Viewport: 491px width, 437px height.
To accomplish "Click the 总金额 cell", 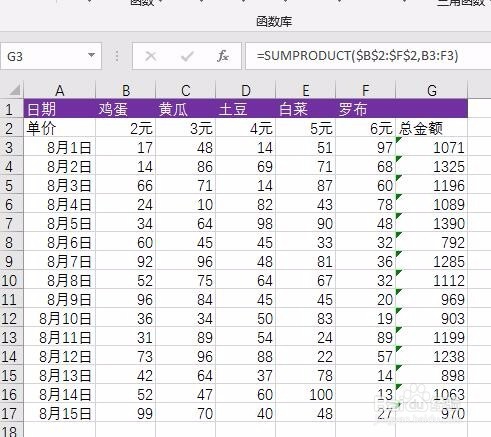I will (432, 128).
